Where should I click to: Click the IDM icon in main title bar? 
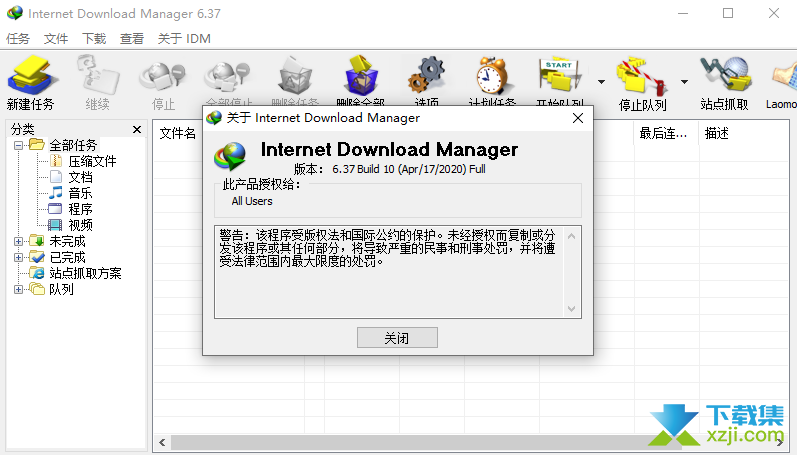pyautogui.click(x=15, y=13)
